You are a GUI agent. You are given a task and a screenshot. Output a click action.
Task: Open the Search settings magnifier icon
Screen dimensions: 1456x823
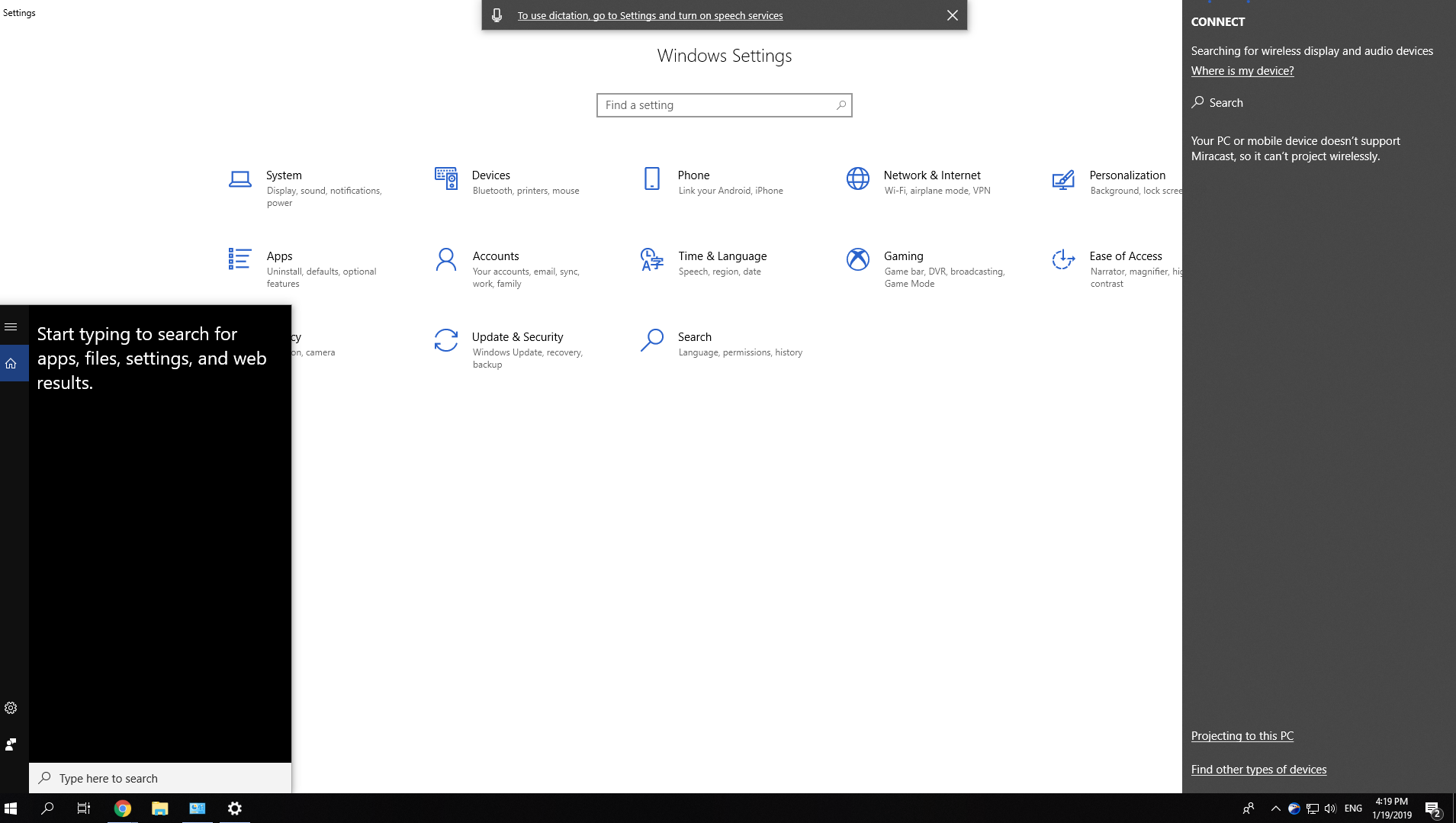[652, 340]
